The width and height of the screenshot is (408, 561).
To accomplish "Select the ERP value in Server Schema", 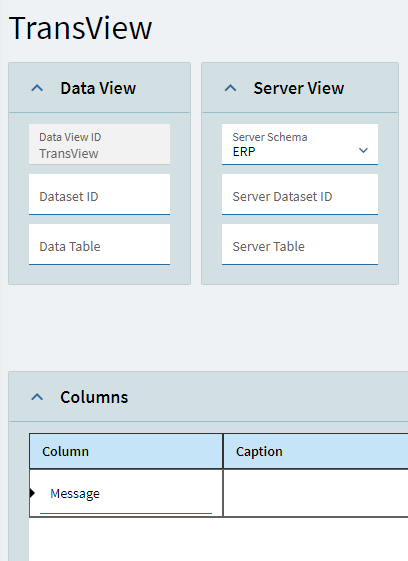I will (x=244, y=152).
